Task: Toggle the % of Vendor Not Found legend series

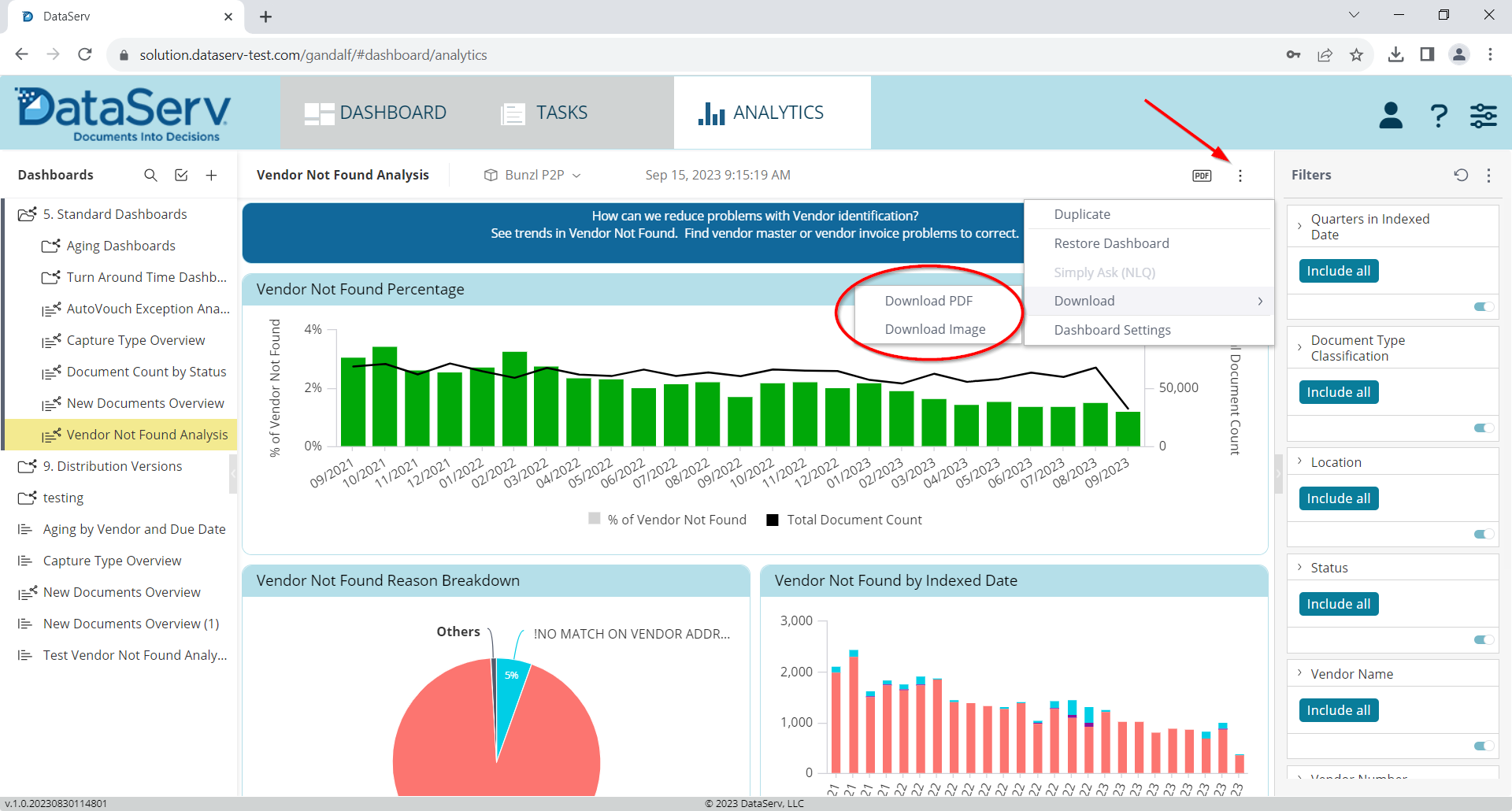Action: point(668,520)
